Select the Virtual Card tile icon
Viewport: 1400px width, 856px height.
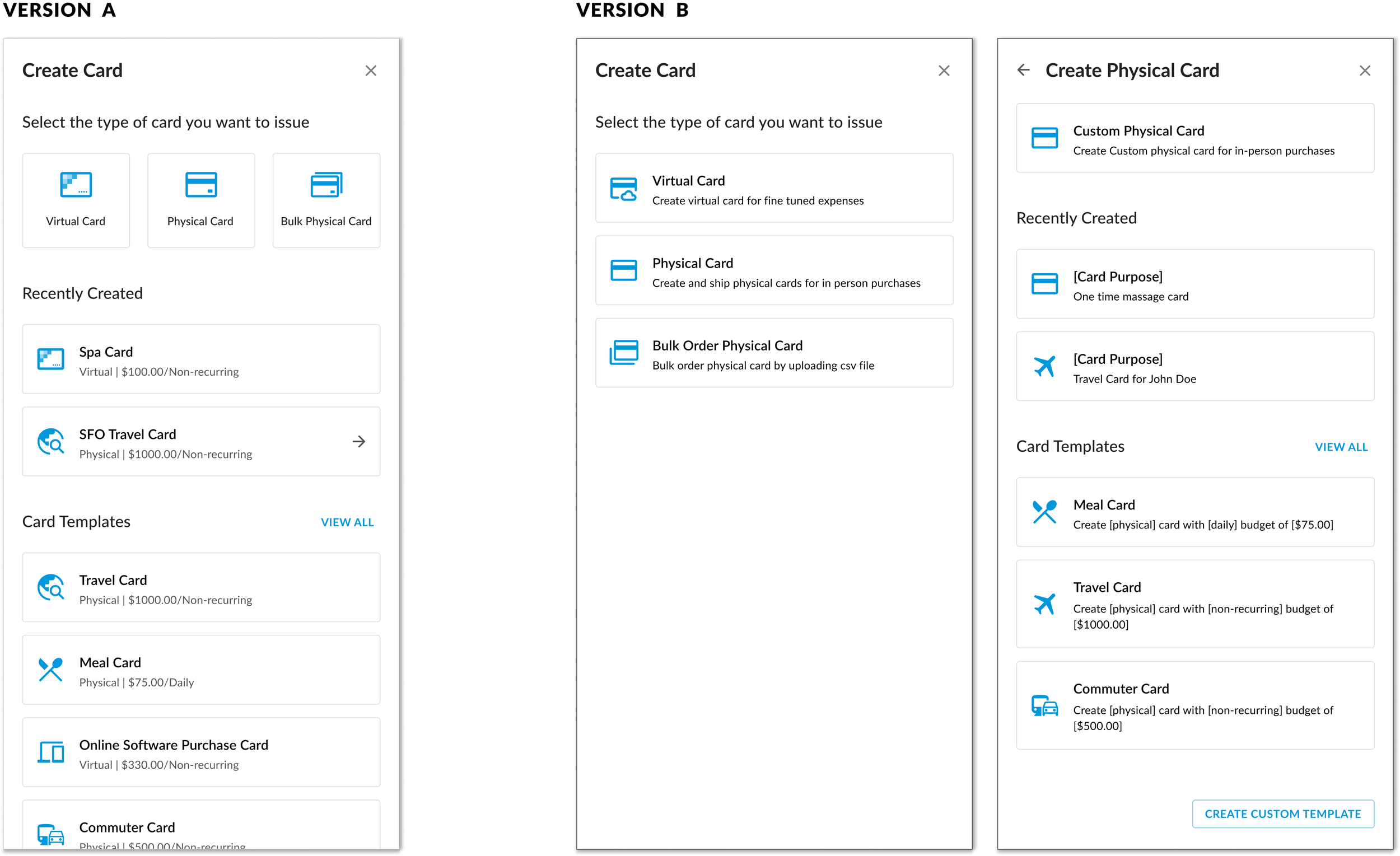pos(76,185)
